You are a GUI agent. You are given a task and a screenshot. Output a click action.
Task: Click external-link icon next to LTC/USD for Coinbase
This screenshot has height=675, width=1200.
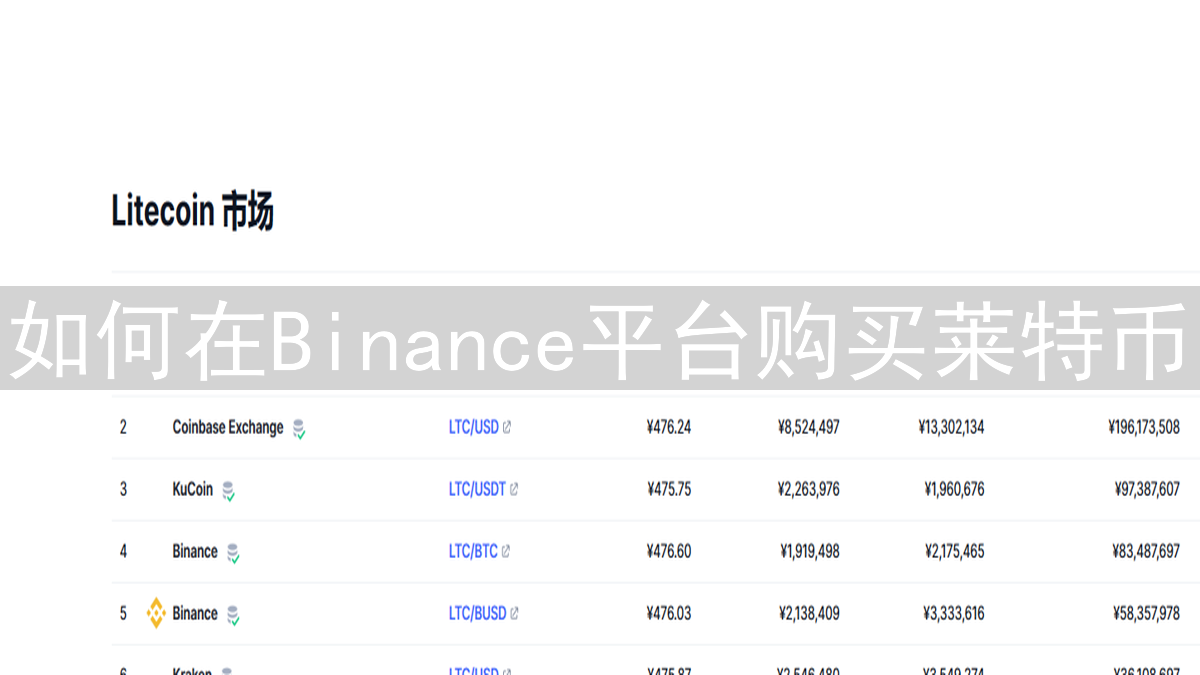click(x=507, y=427)
